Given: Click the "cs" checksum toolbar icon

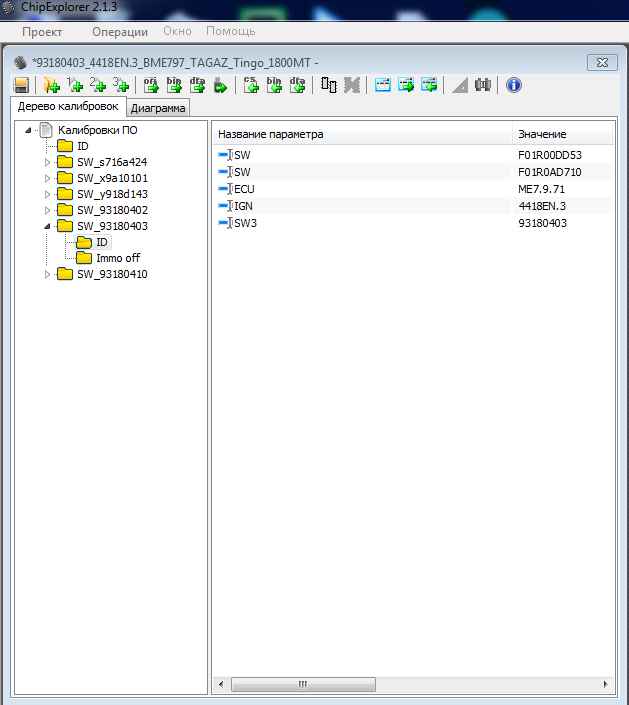Looking at the screenshot, I should 251,86.
